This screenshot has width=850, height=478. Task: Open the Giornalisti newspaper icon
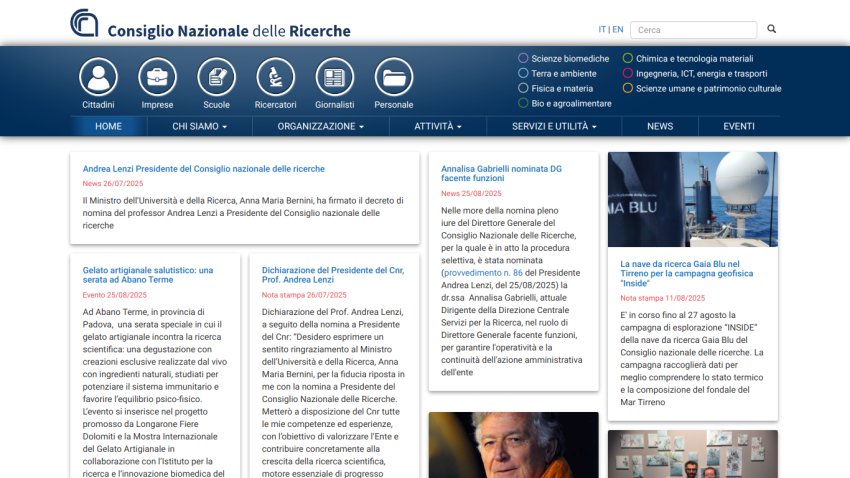334,77
